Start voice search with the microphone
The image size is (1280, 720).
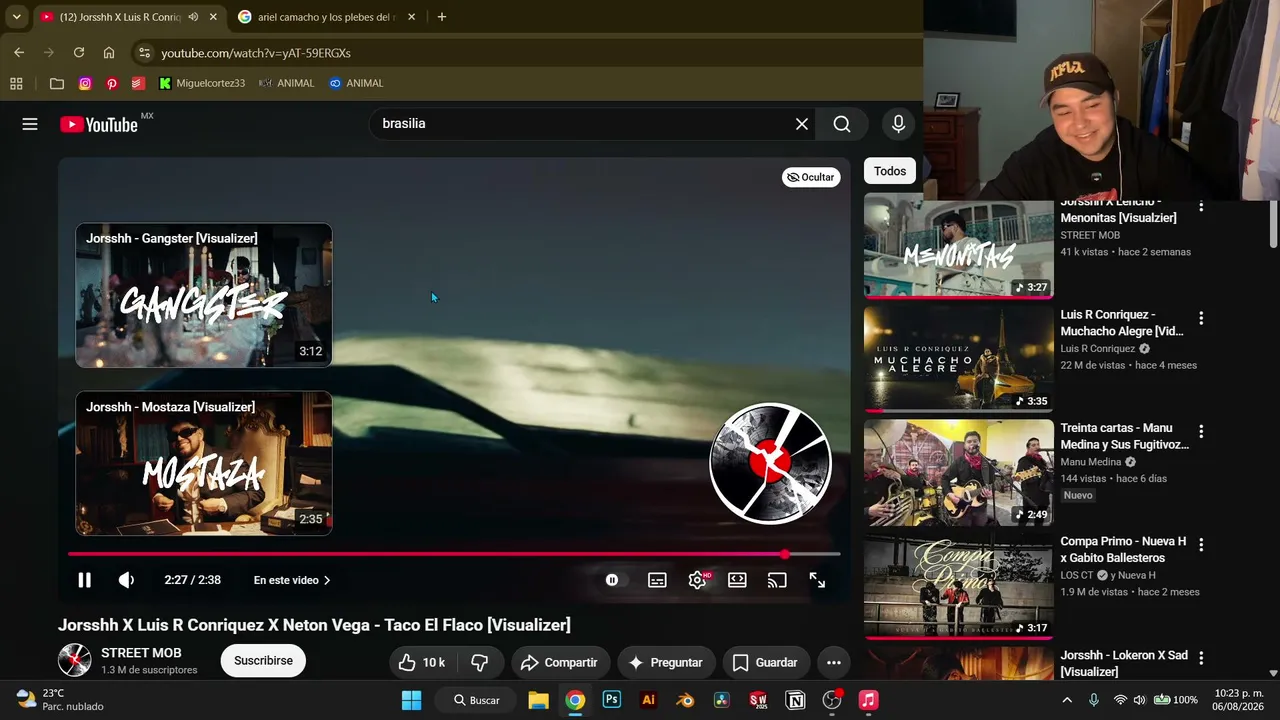tap(898, 124)
